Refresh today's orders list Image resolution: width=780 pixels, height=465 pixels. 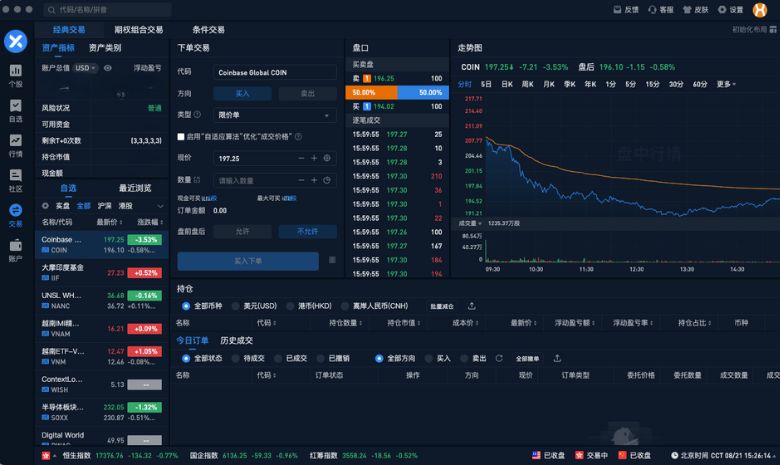pos(499,358)
